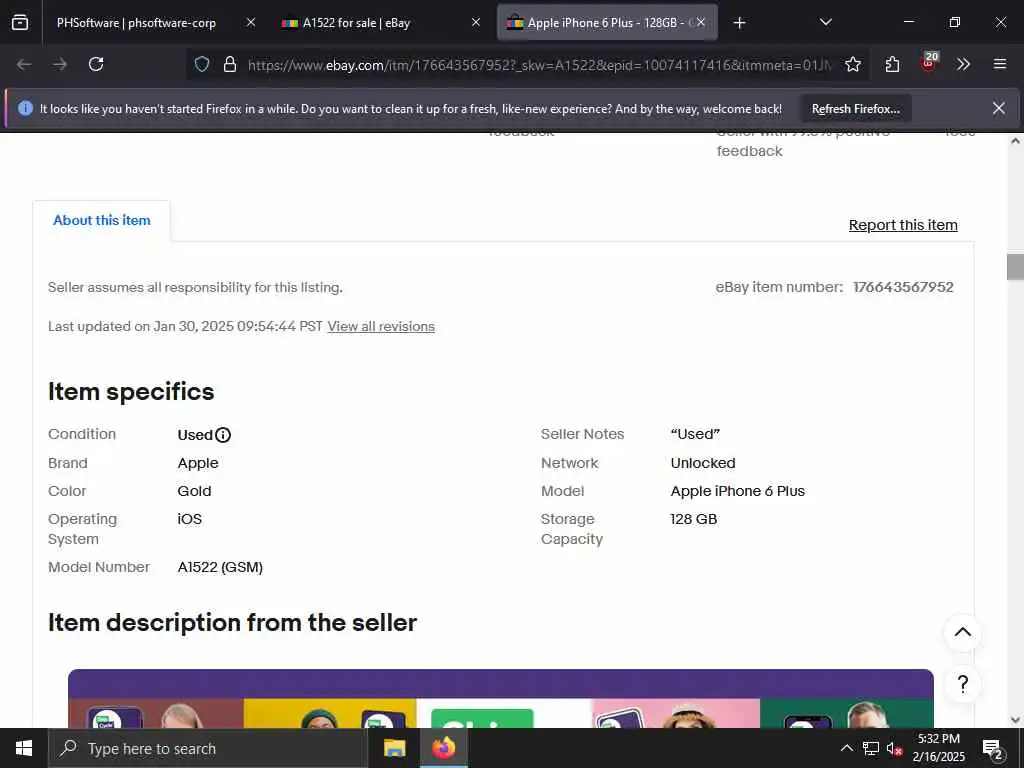The height and width of the screenshot is (768, 1024).
Task: Show more tools overflow chevrons
Action: (x=963, y=64)
